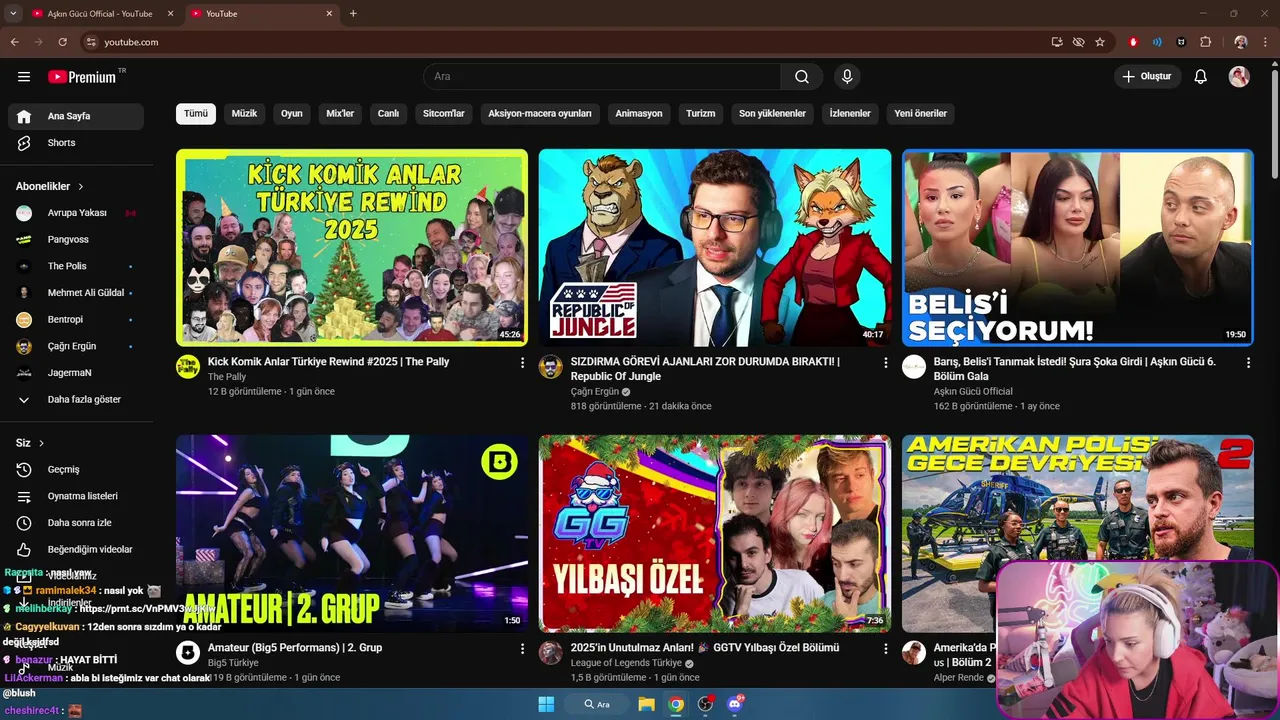Screen dimensions: 1280x720
Task: Go to Ana Sayfa in sidebar
Action: point(76,116)
